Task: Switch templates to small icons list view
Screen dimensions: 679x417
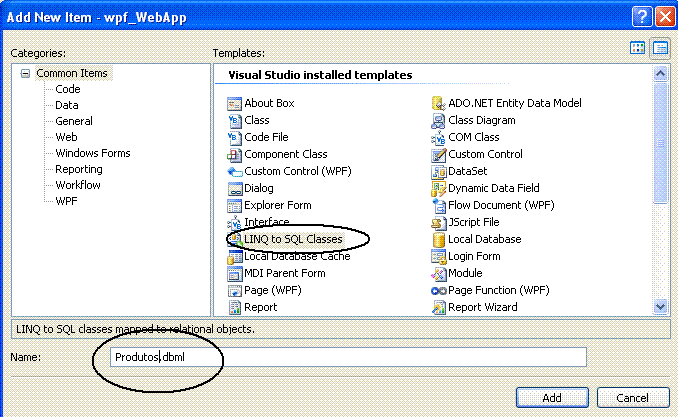Action: click(660, 48)
